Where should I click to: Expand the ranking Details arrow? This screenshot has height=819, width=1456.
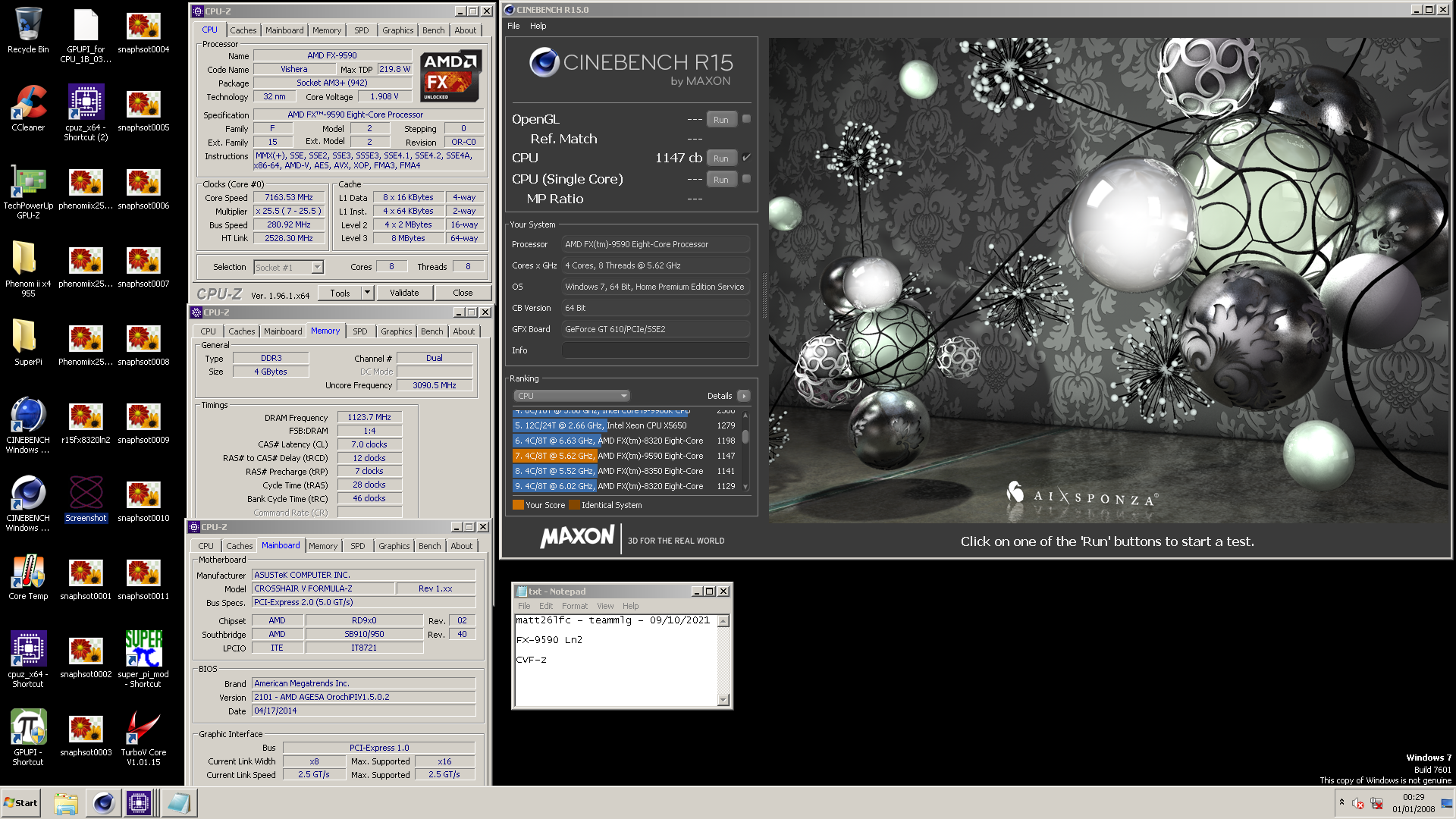(x=744, y=396)
